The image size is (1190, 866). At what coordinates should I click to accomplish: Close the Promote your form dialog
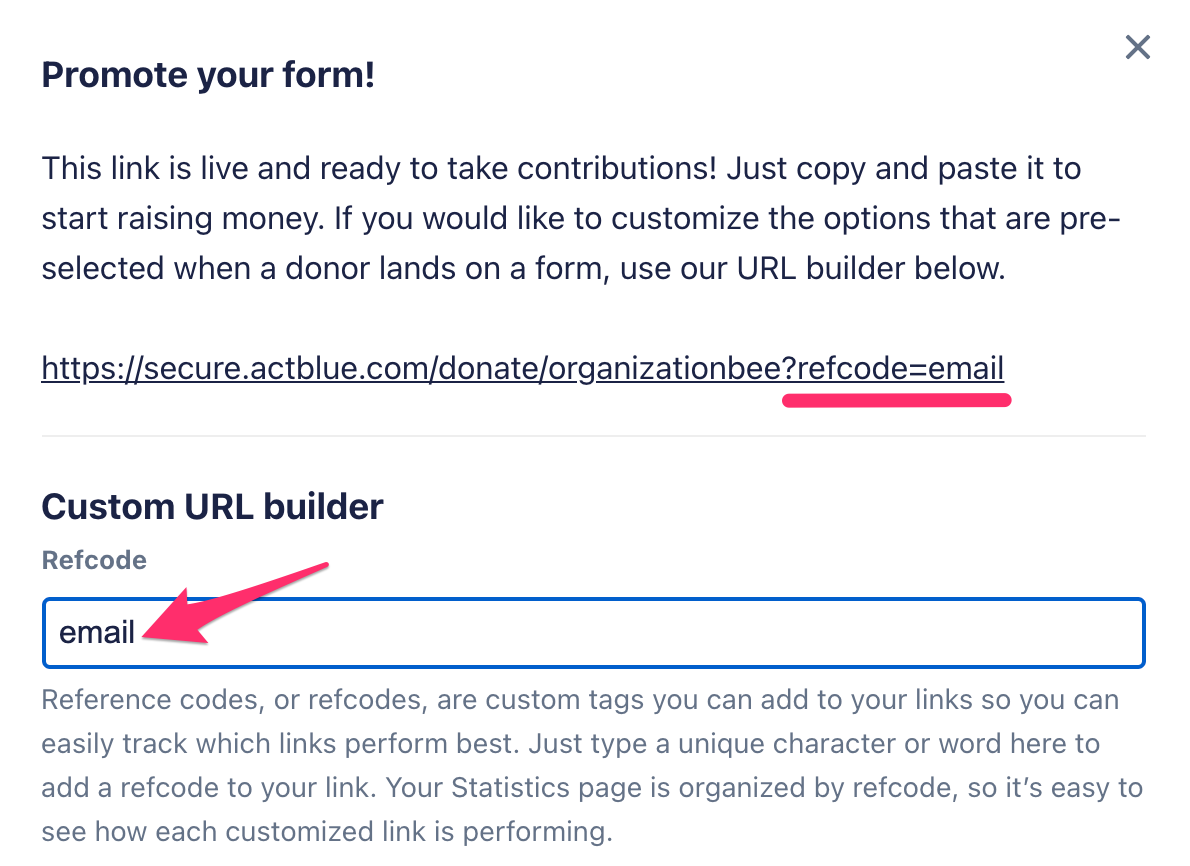(1137, 47)
